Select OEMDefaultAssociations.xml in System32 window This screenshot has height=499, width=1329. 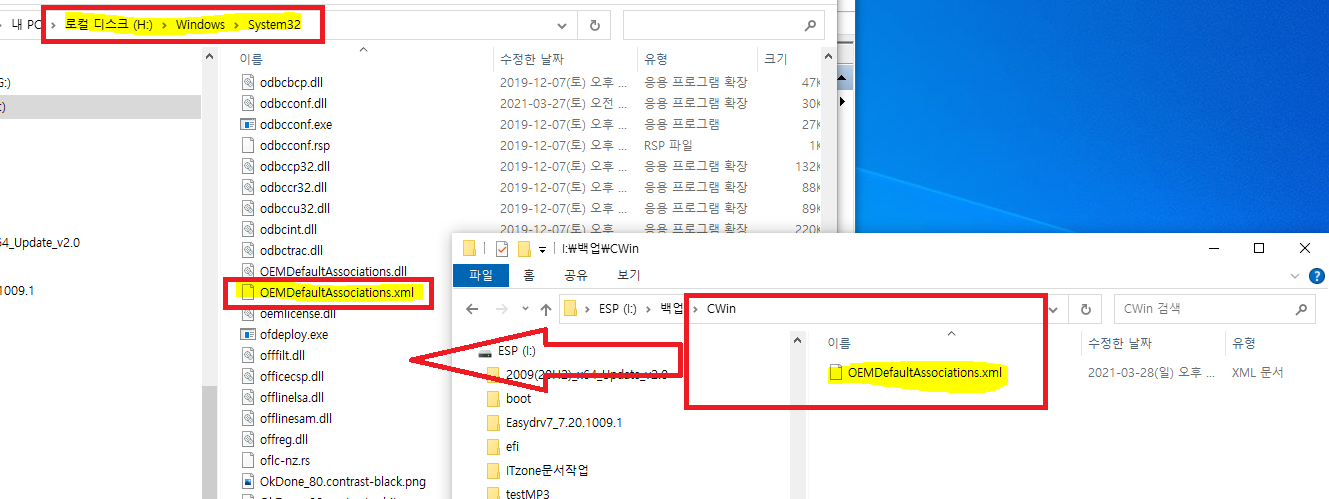(x=335, y=293)
